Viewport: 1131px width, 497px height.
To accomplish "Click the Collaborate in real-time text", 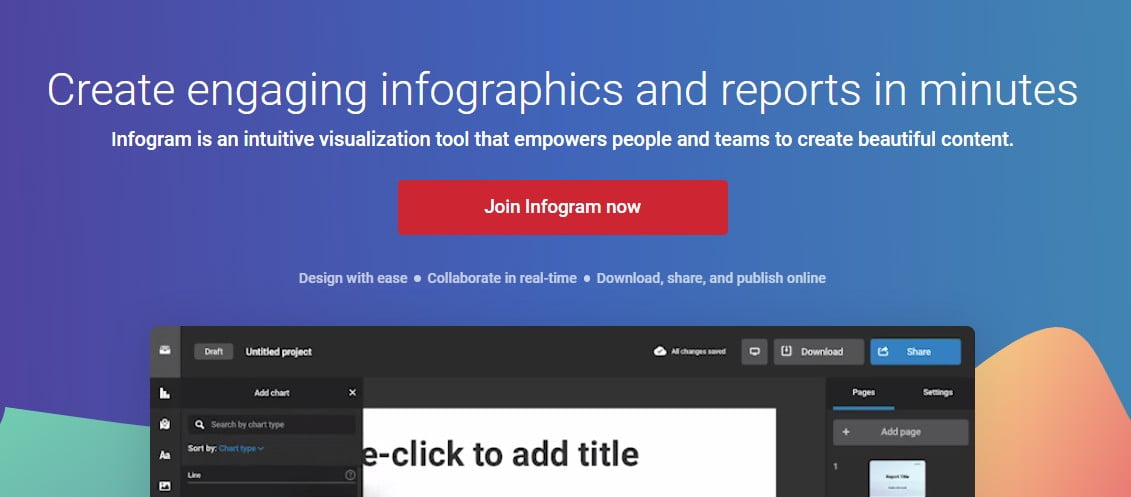I will coord(502,278).
